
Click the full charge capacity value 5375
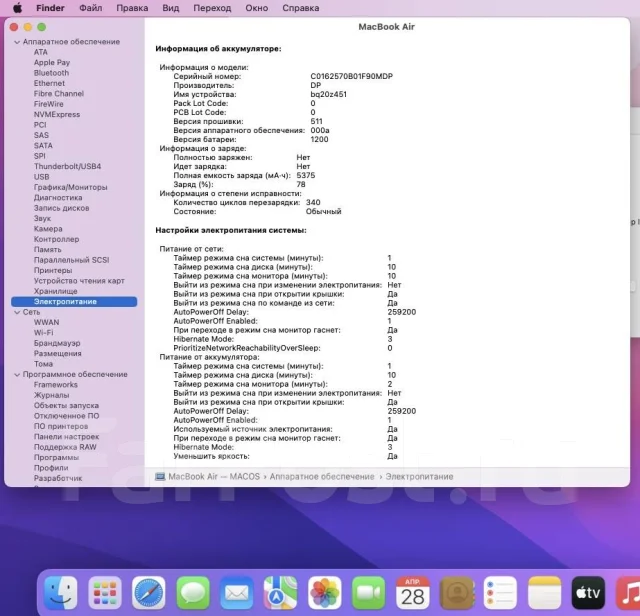pyautogui.click(x=306, y=176)
